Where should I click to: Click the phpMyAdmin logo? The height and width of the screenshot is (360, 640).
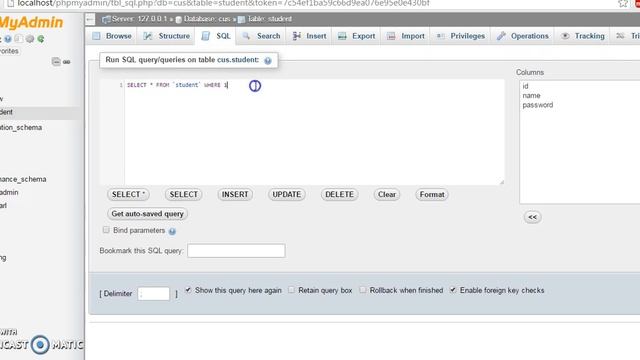point(31,22)
